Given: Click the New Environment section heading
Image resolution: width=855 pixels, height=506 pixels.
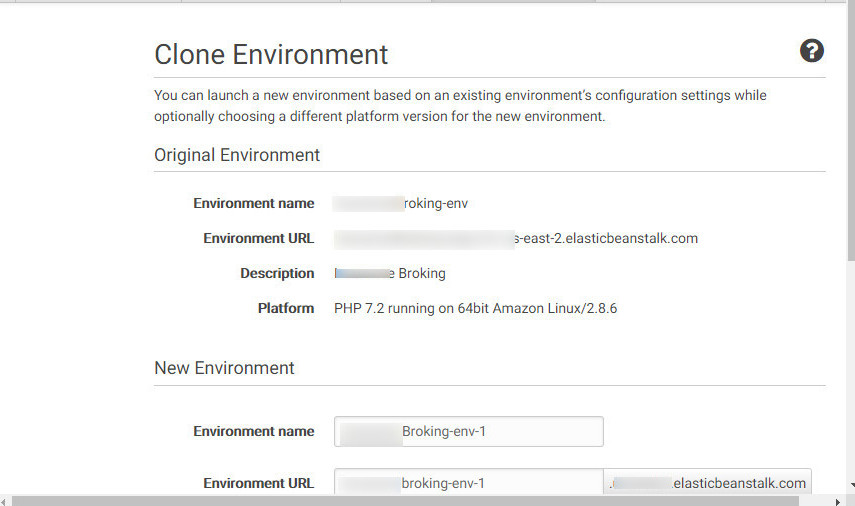Looking at the screenshot, I should 224,368.
